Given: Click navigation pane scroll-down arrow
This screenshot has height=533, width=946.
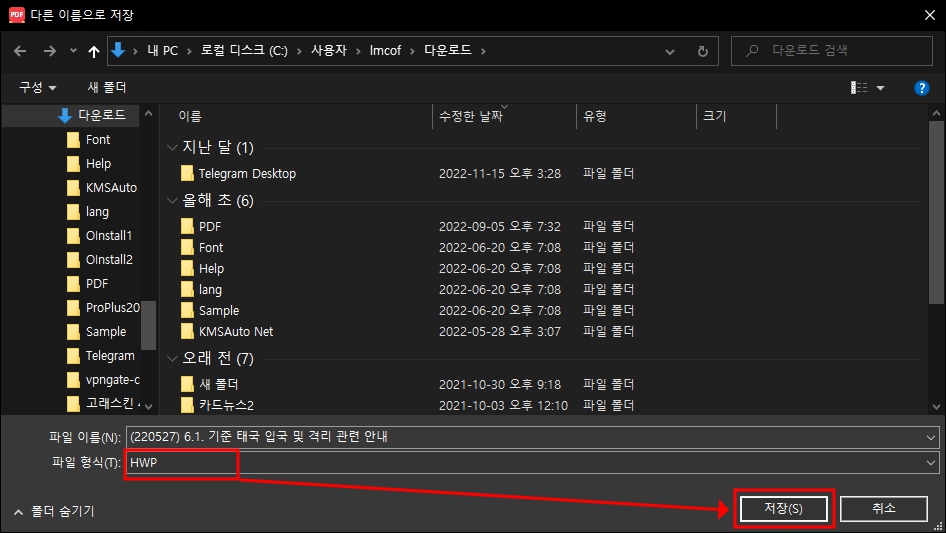Looking at the screenshot, I should pyautogui.click(x=148, y=407).
